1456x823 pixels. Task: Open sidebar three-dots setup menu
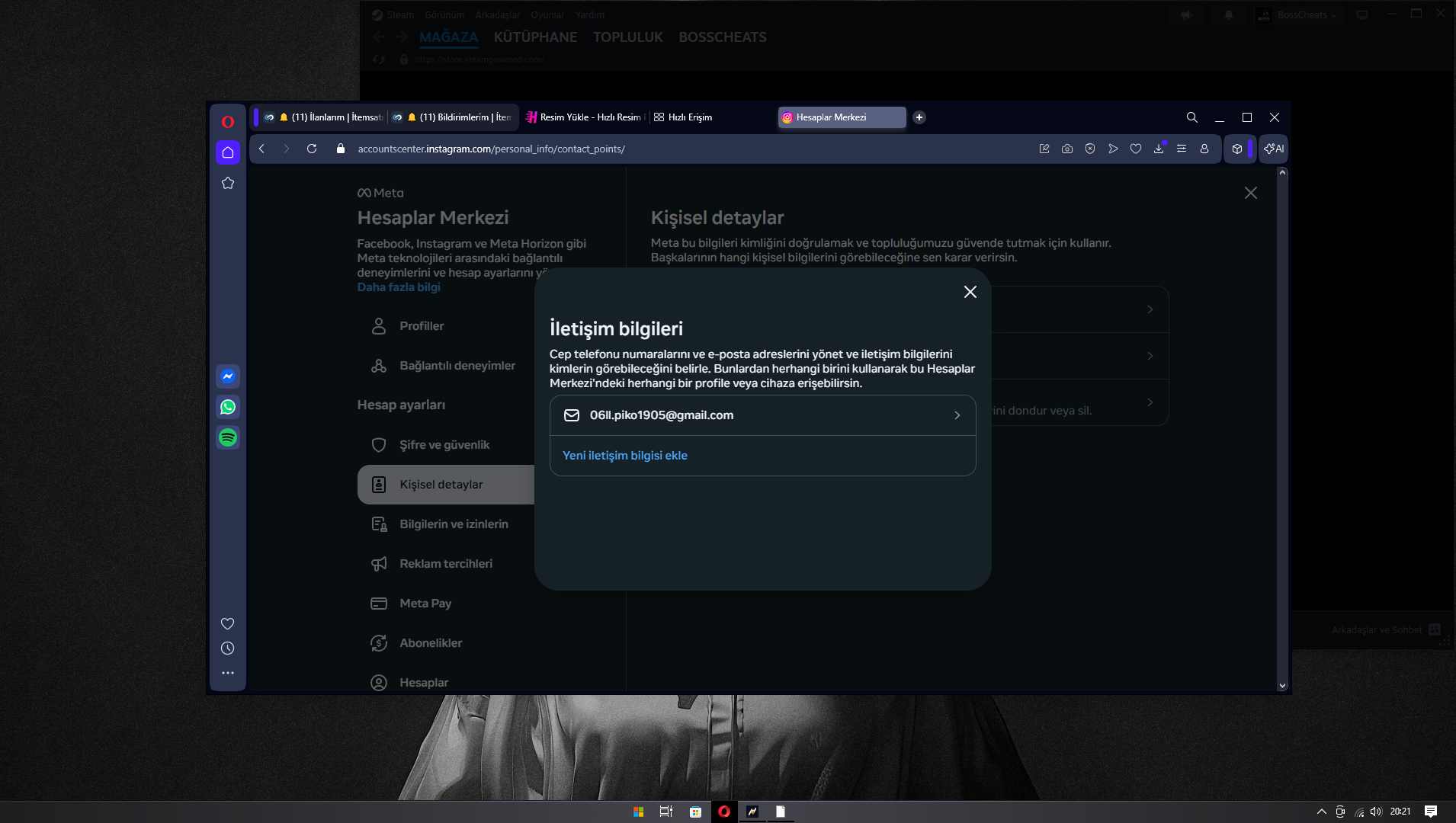[228, 673]
